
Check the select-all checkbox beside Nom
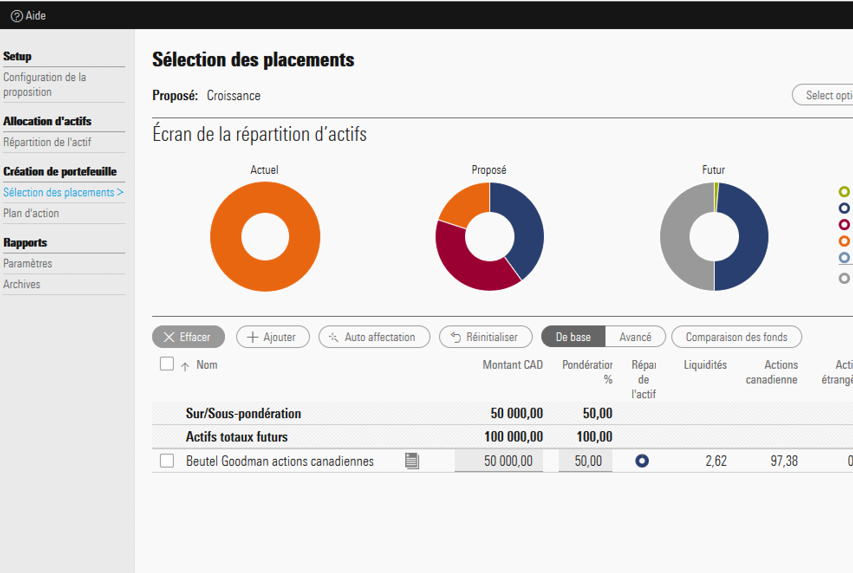click(x=167, y=365)
